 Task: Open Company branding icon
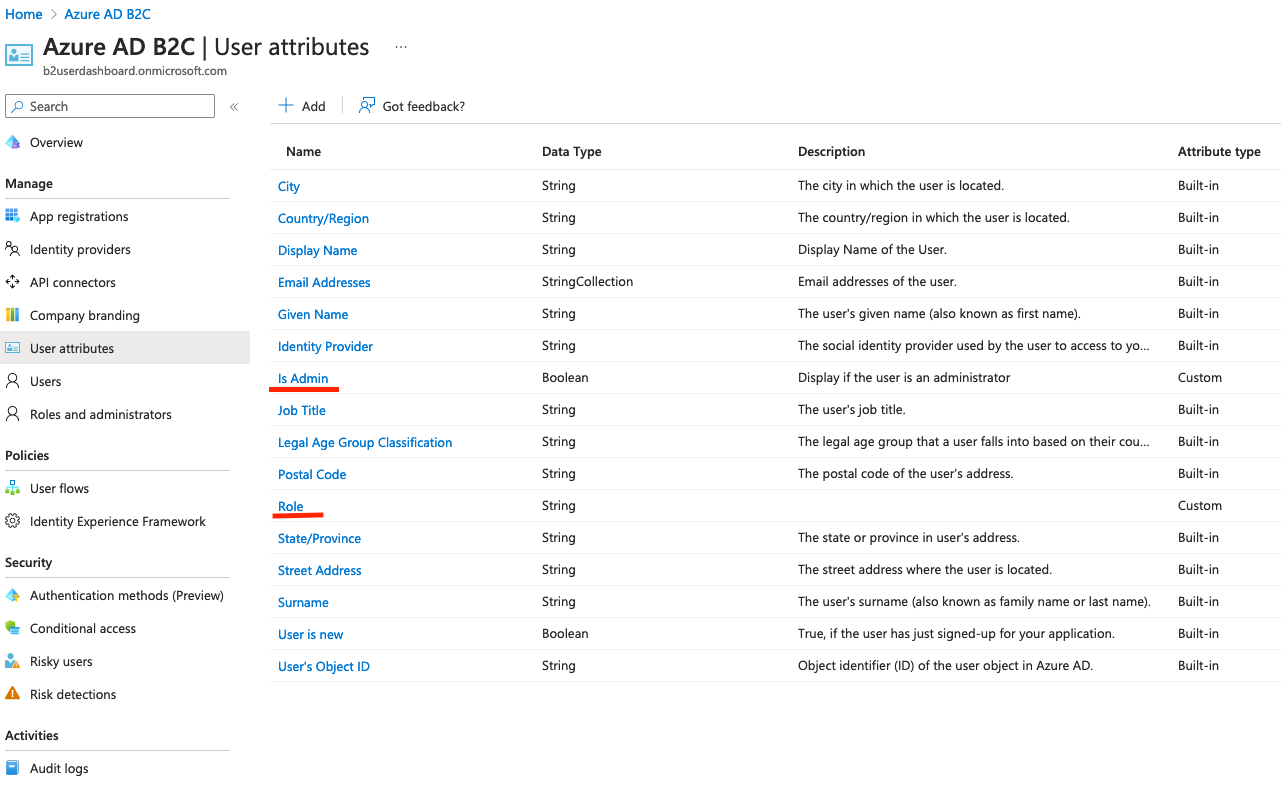13,315
